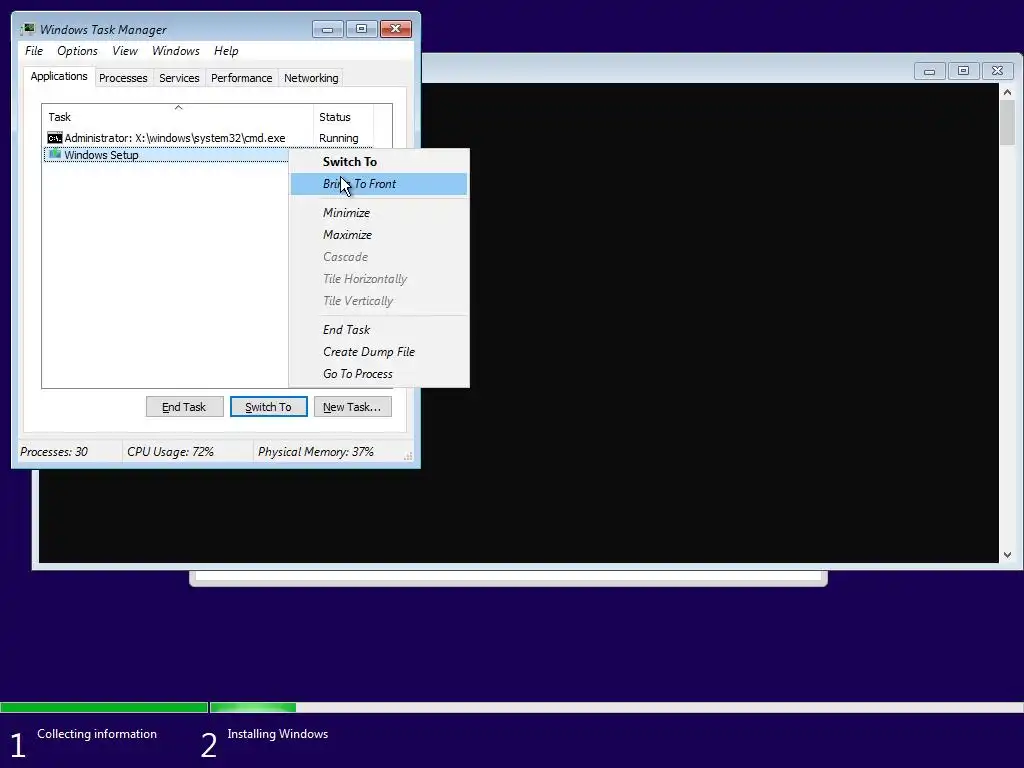Click the End Task button

[x=184, y=407]
